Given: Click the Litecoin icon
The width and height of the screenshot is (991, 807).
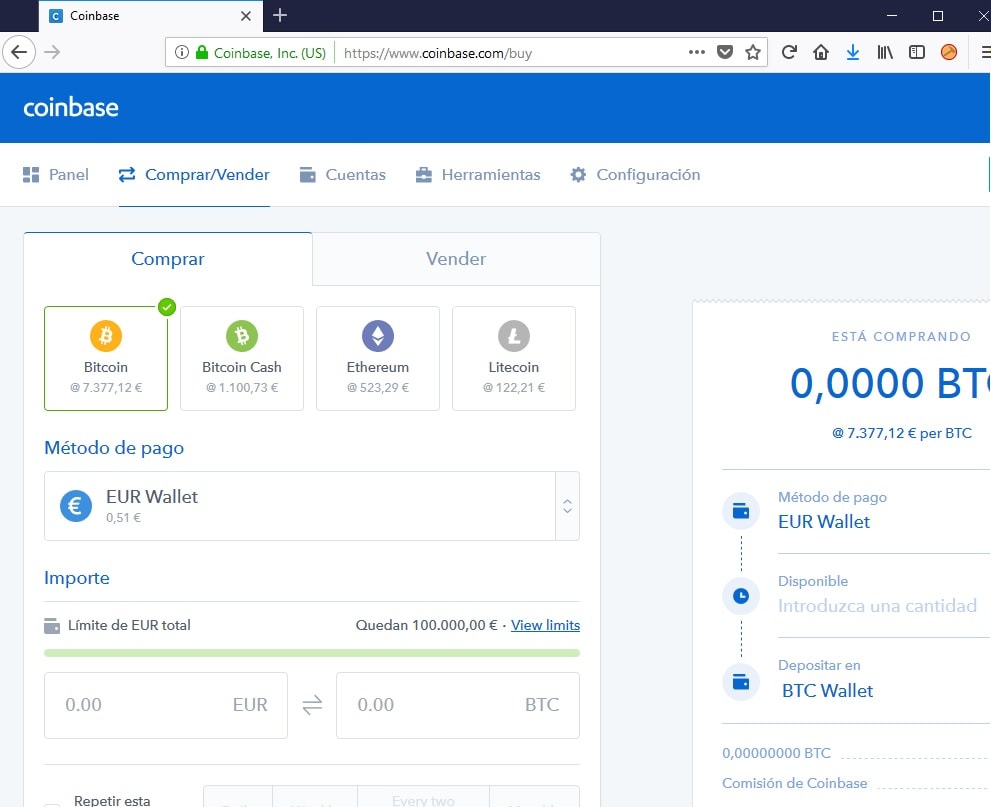Looking at the screenshot, I should [513, 336].
